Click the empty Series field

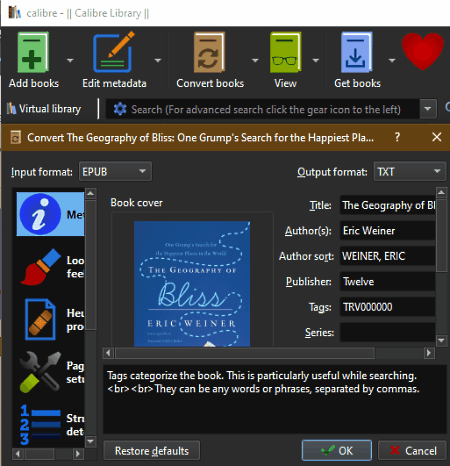[x=388, y=332]
